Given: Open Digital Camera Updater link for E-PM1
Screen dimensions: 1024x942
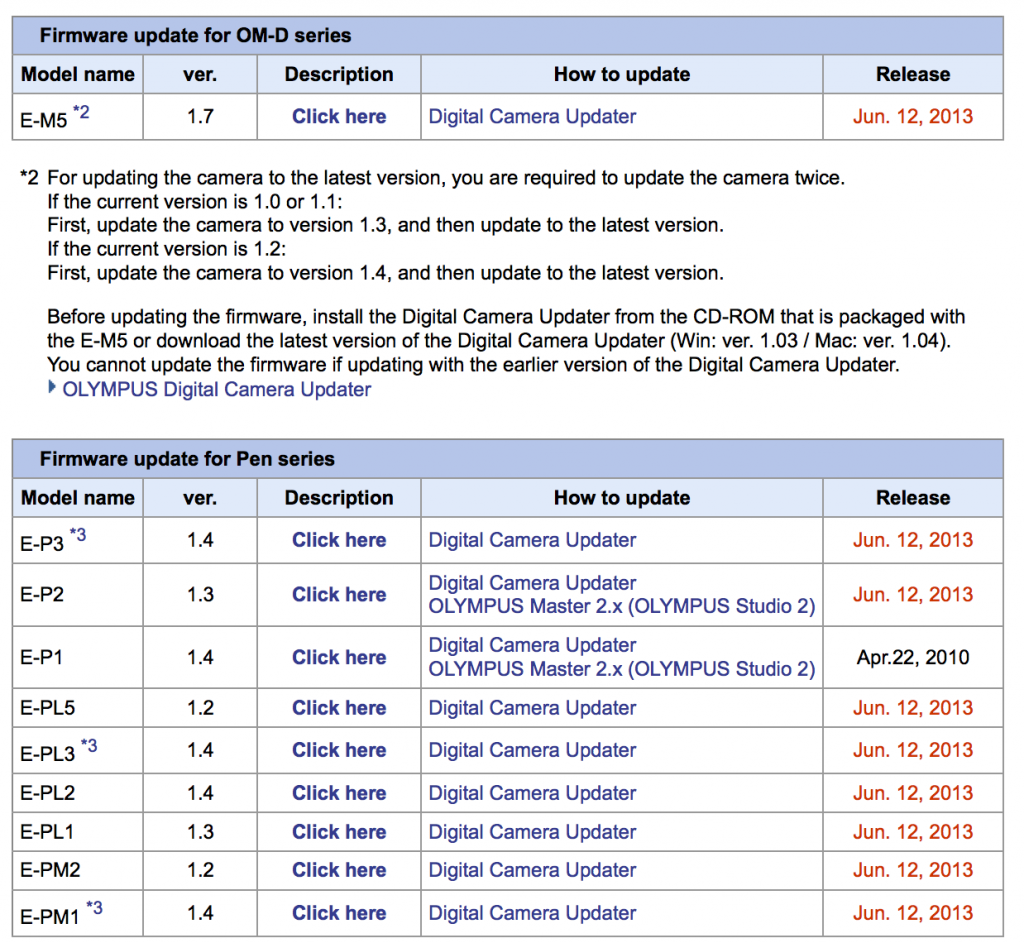Looking at the screenshot, I should coord(532,913).
